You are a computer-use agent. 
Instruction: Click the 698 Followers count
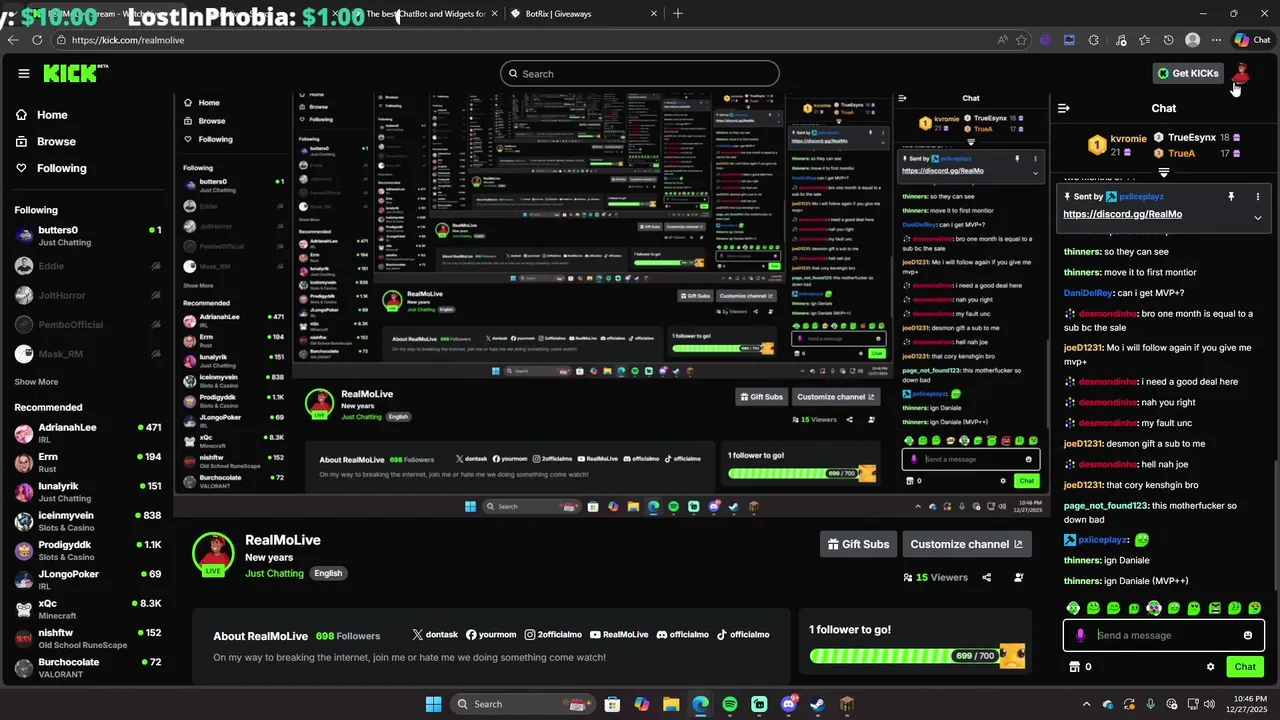pos(348,636)
